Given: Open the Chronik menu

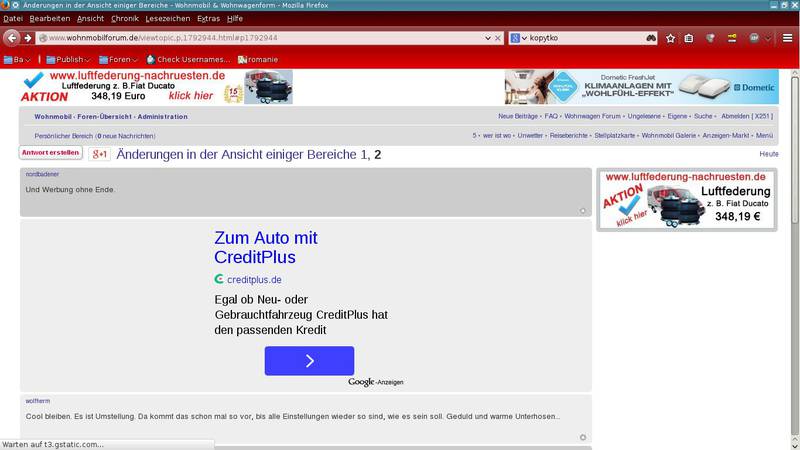Looking at the screenshot, I should tap(125, 18).
